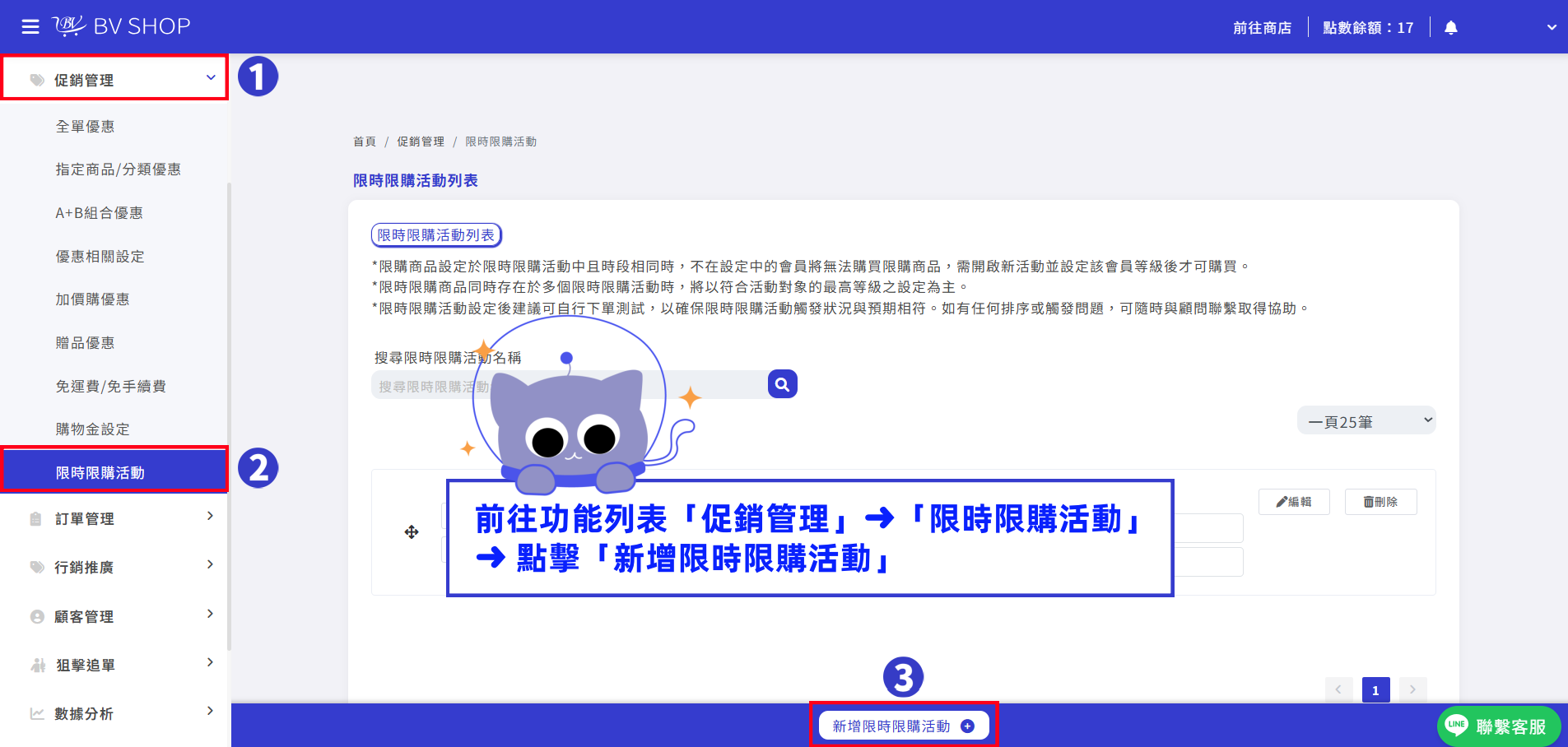Screen dimensions: 1568x747
Task: Select A+B組合優惠 in sidebar
Action: tap(100, 213)
